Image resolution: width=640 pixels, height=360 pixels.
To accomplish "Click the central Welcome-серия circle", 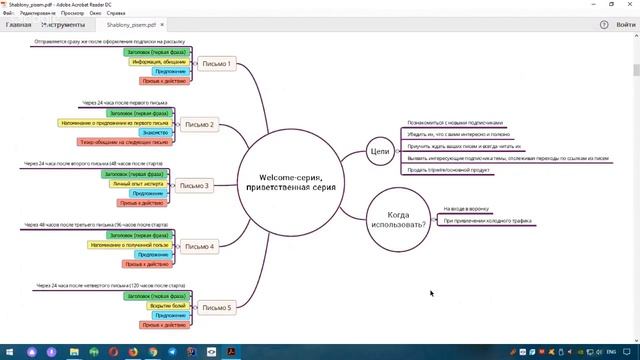I will 291,182.
